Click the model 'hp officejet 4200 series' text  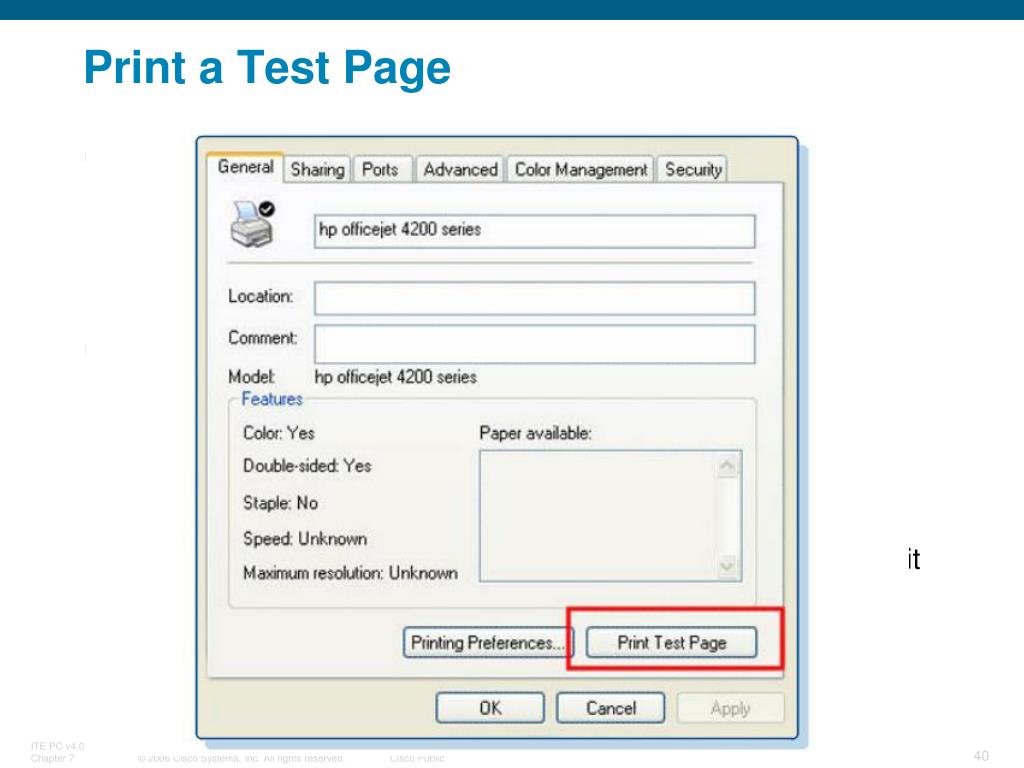tap(396, 377)
